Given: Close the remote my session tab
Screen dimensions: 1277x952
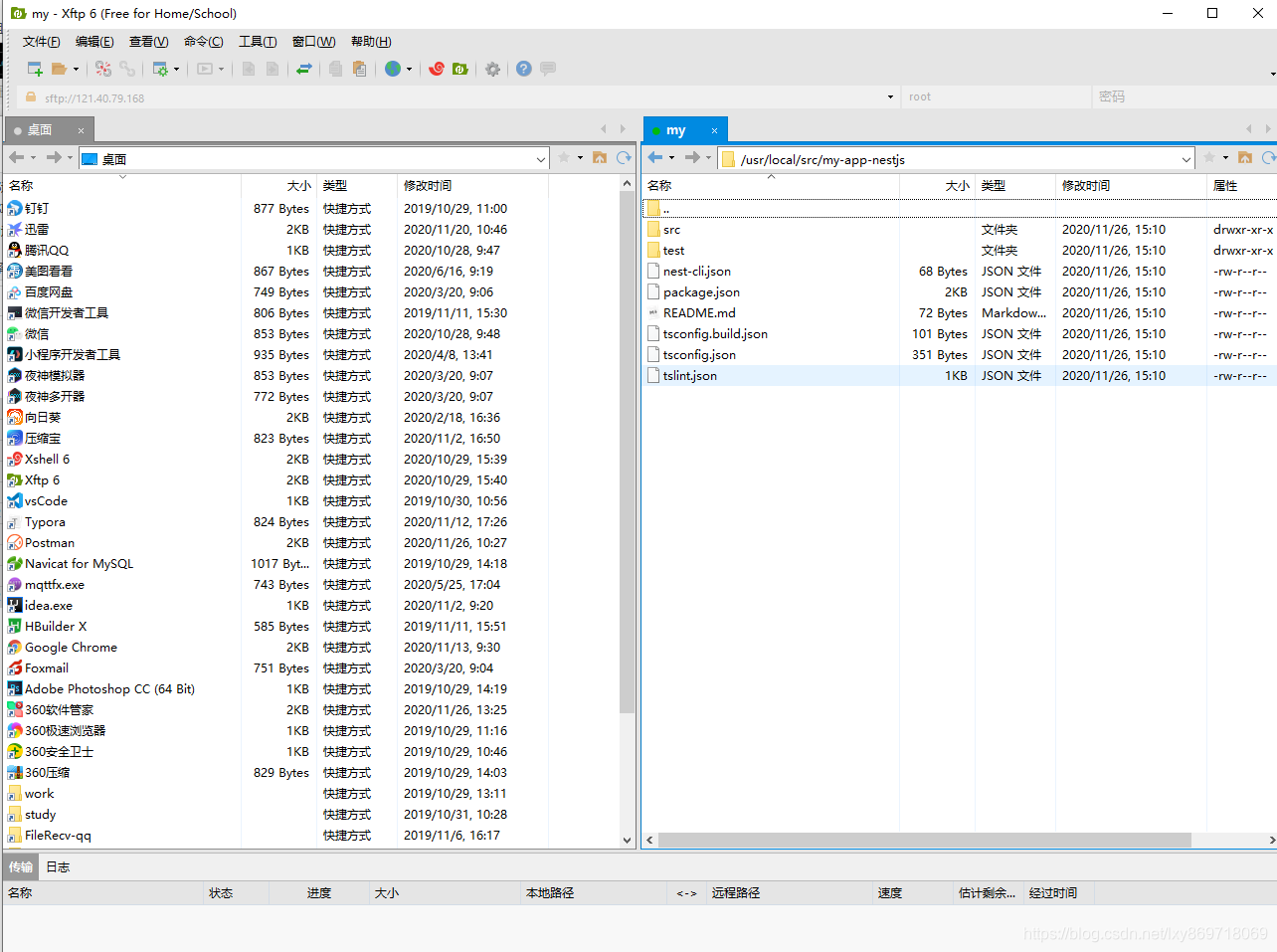Looking at the screenshot, I should pyautogui.click(x=714, y=130).
